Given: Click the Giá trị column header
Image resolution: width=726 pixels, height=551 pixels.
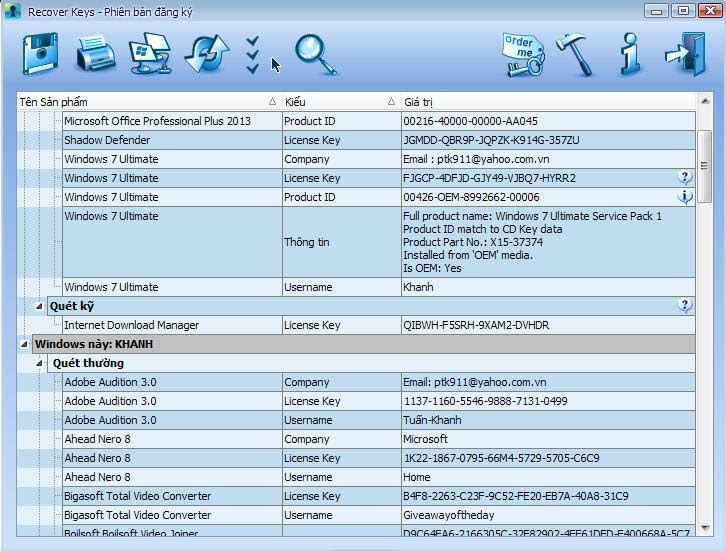Looking at the screenshot, I should click(548, 101).
